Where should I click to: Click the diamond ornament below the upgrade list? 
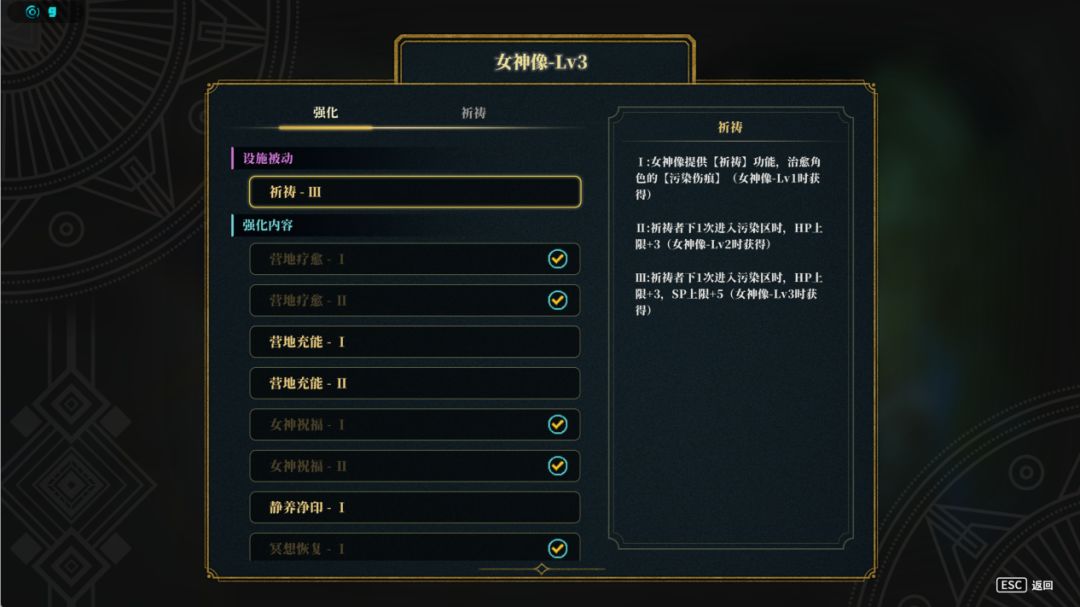541,569
